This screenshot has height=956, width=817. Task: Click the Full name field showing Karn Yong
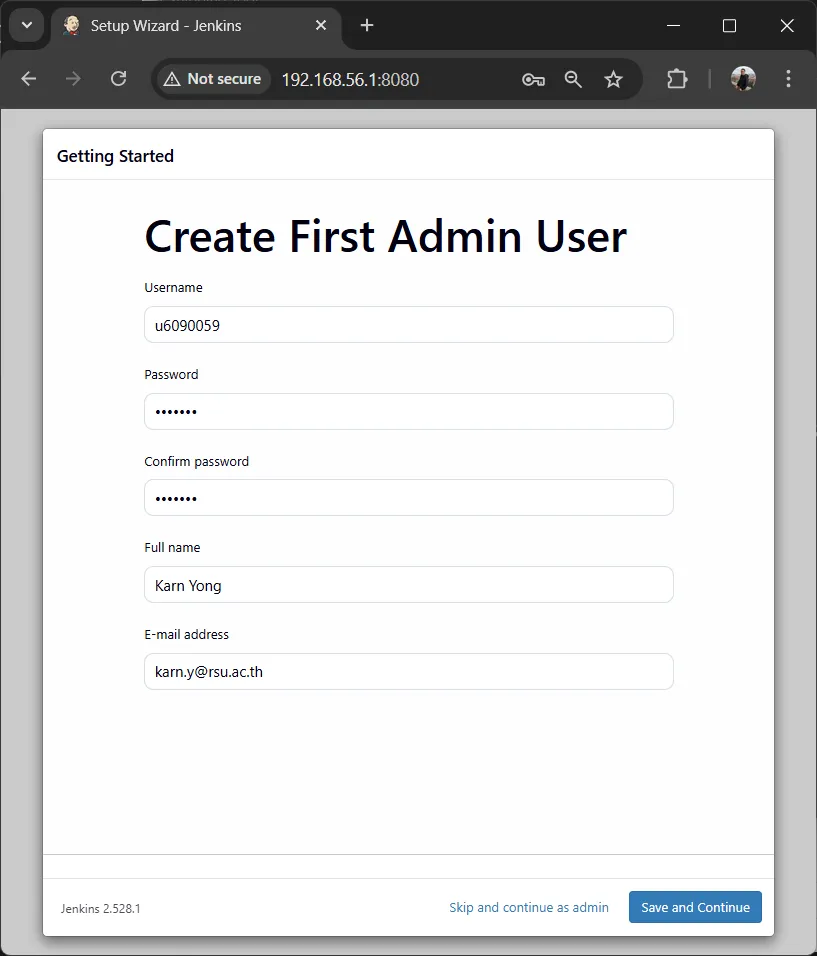click(x=408, y=584)
